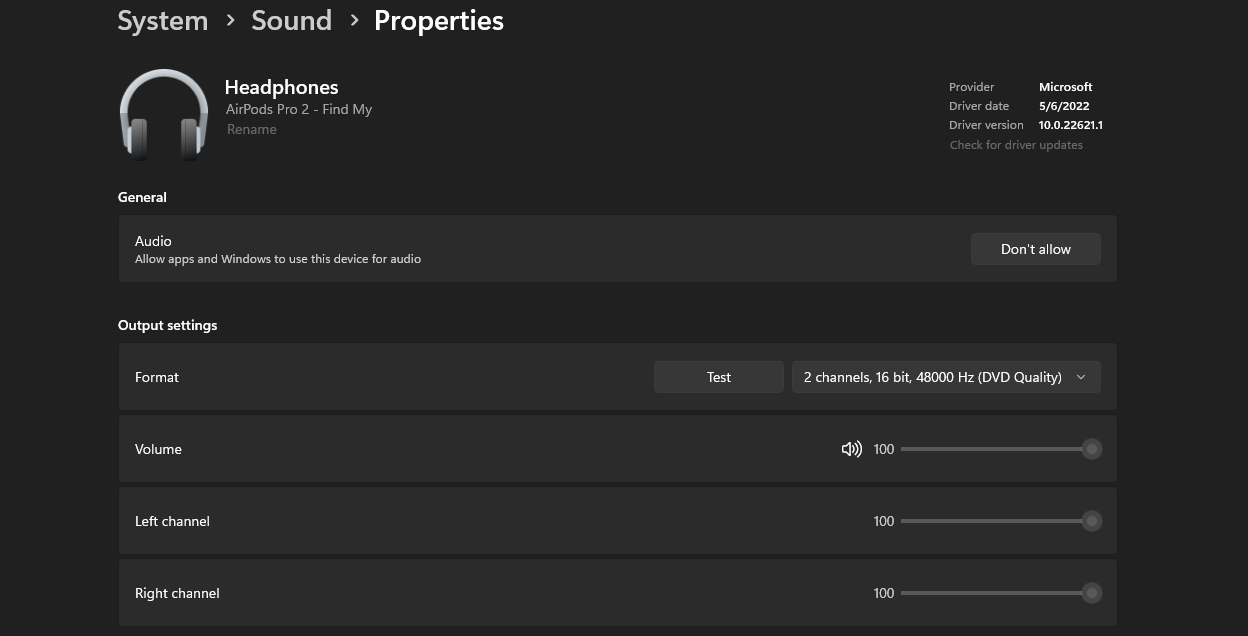Adjust the Left channel slider
Screen dimensions: 1248x636
coord(1091,521)
